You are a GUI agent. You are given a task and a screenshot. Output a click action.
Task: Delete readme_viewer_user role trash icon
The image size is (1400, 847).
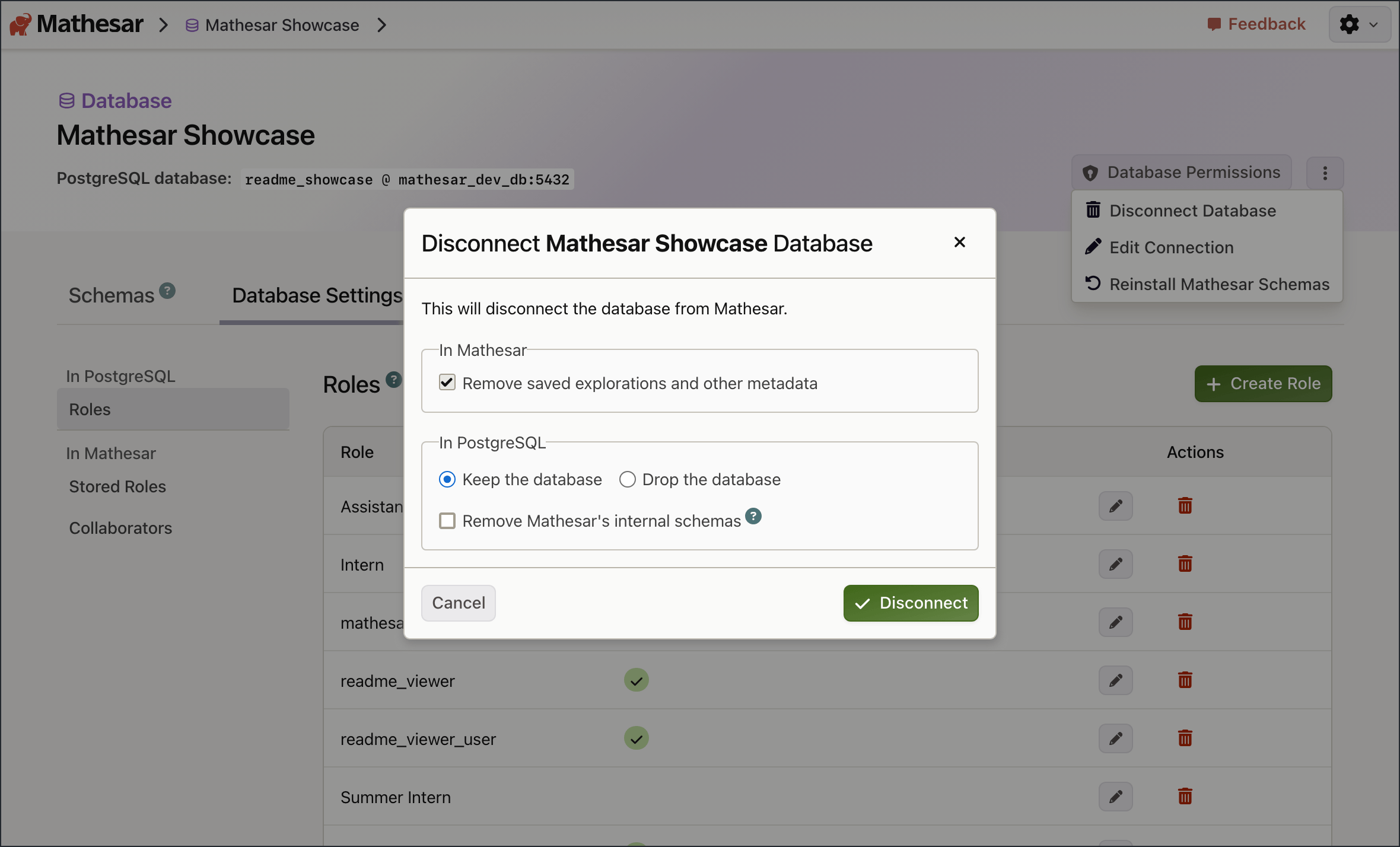tap(1185, 738)
